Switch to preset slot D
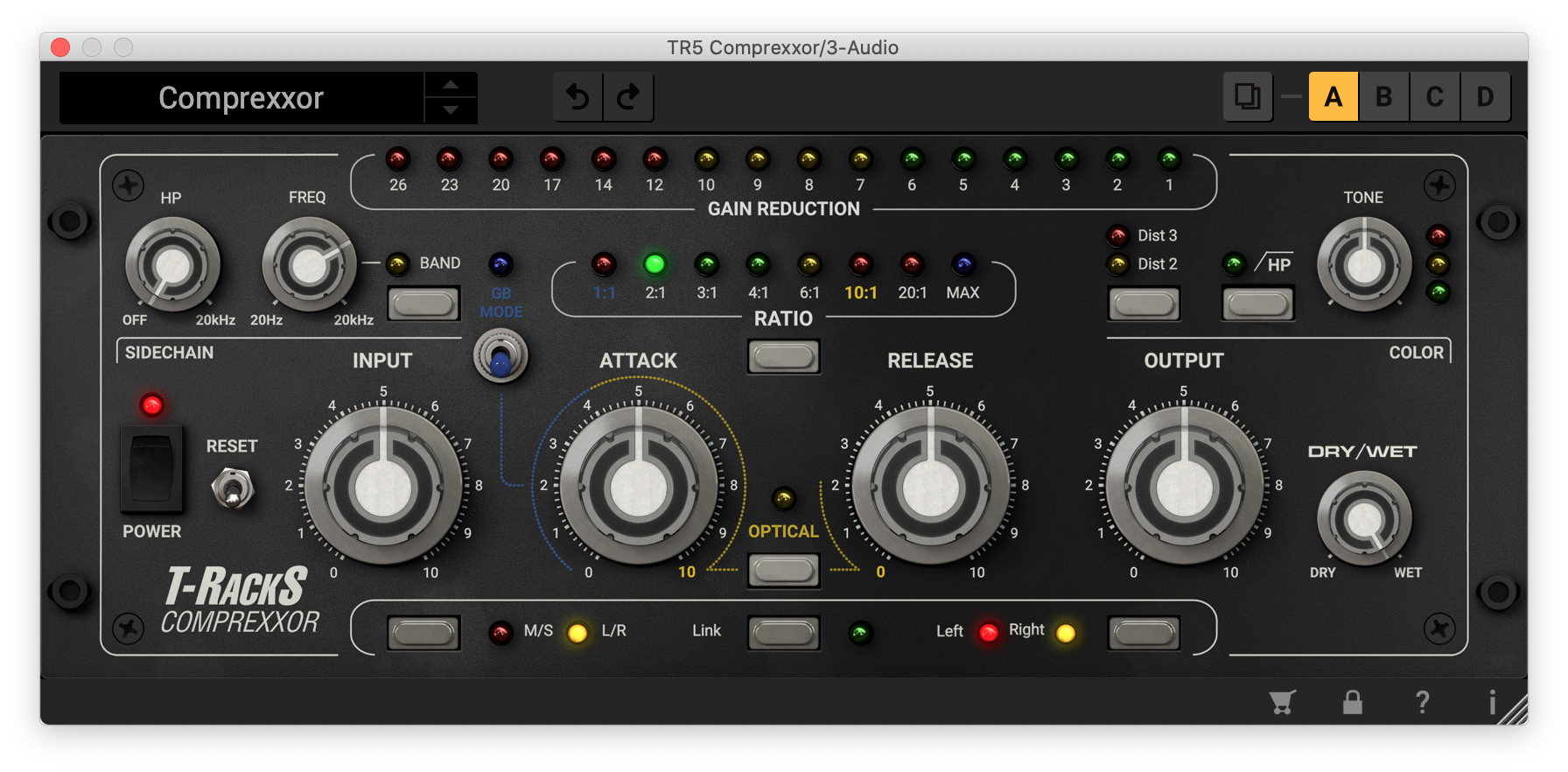 (1485, 96)
